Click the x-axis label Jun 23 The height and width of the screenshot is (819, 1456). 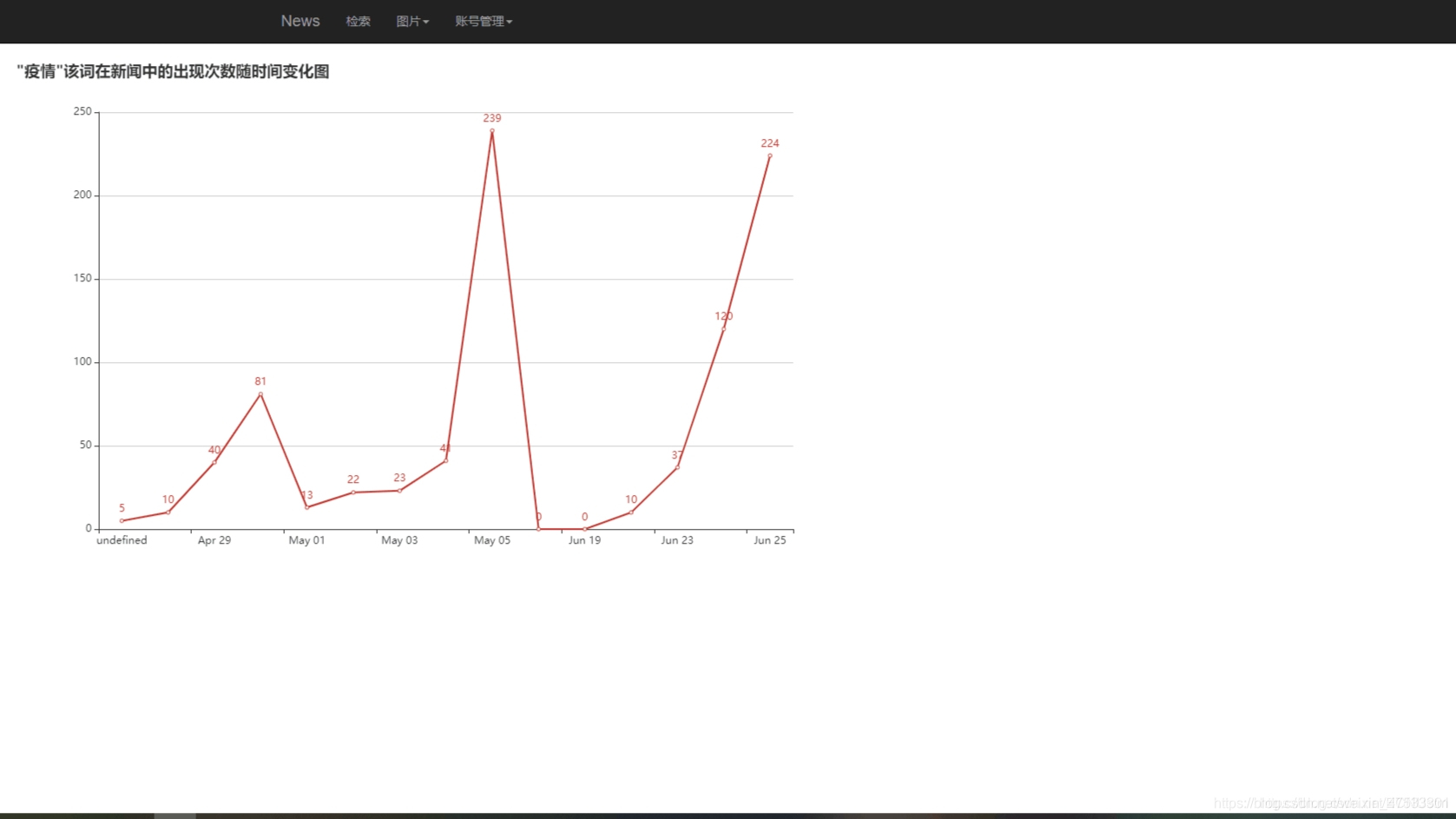[677, 540]
